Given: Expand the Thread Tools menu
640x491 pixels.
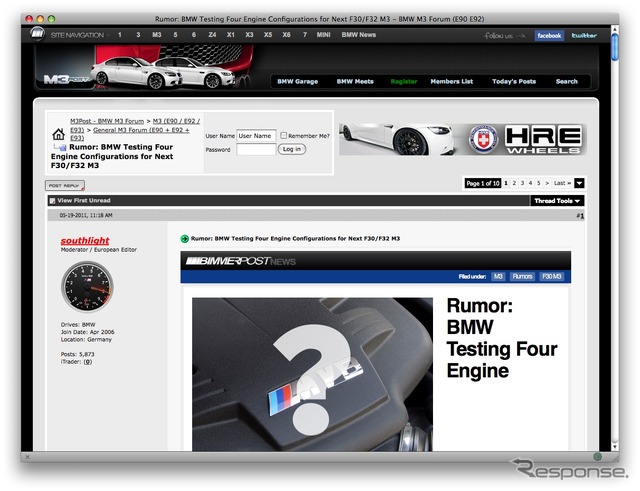Looking at the screenshot, I should point(557,201).
